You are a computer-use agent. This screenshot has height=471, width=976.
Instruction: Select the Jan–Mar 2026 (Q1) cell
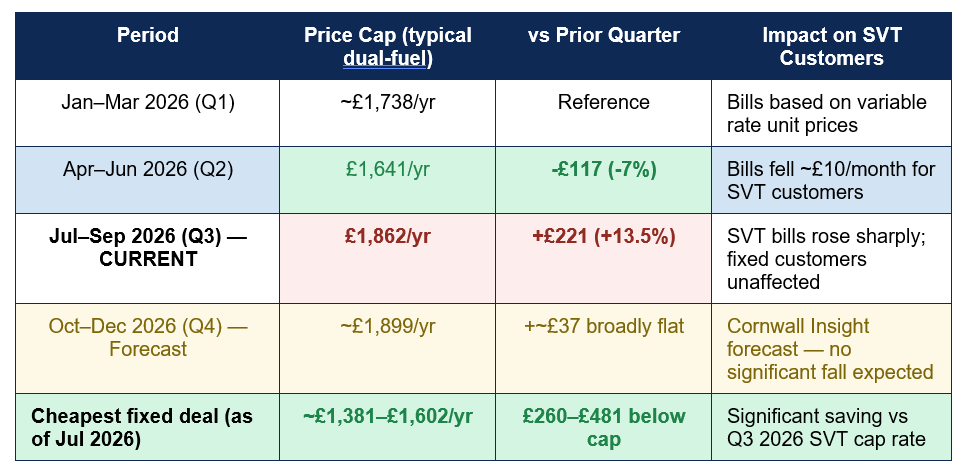[148, 113]
